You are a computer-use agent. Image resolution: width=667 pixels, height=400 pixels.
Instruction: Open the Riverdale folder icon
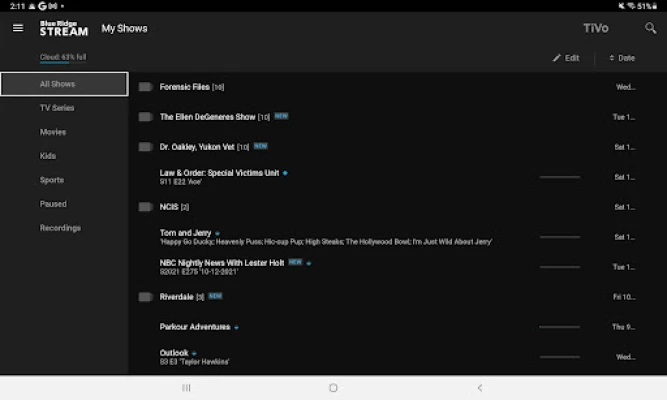click(x=145, y=297)
